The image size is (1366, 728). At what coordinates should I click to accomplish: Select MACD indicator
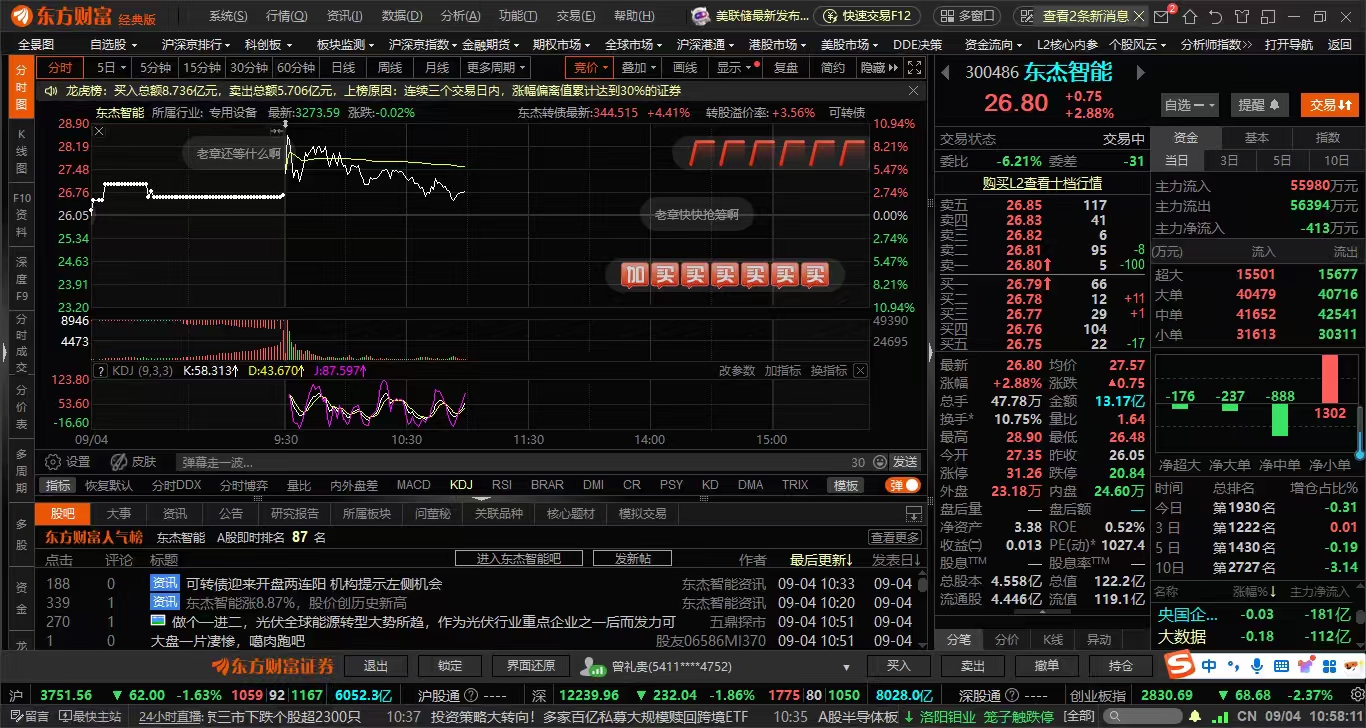tap(413, 485)
